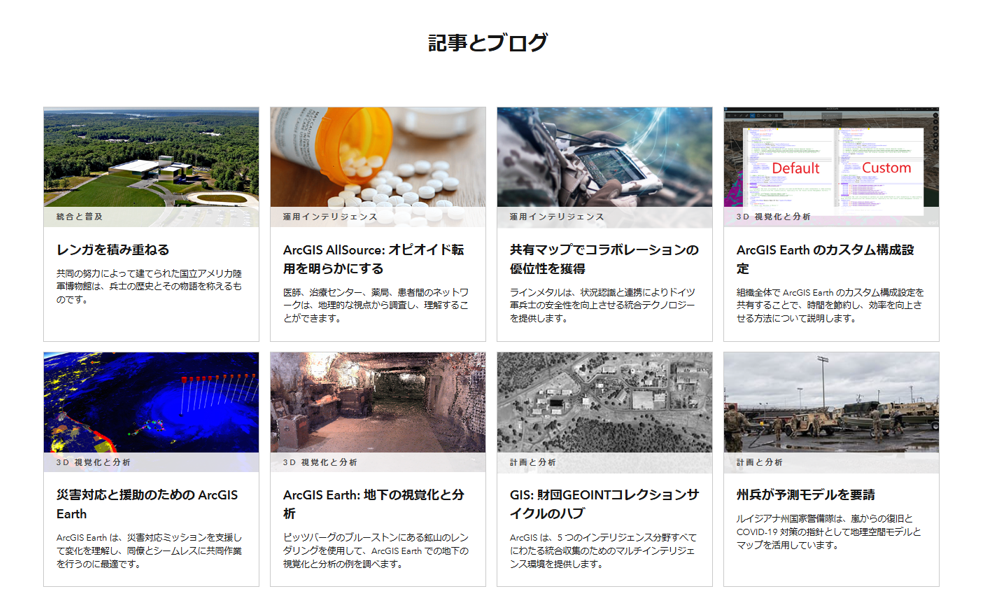
Task: Click the 災害対応と援助のための ArcGIS Earth title
Action: [147, 504]
